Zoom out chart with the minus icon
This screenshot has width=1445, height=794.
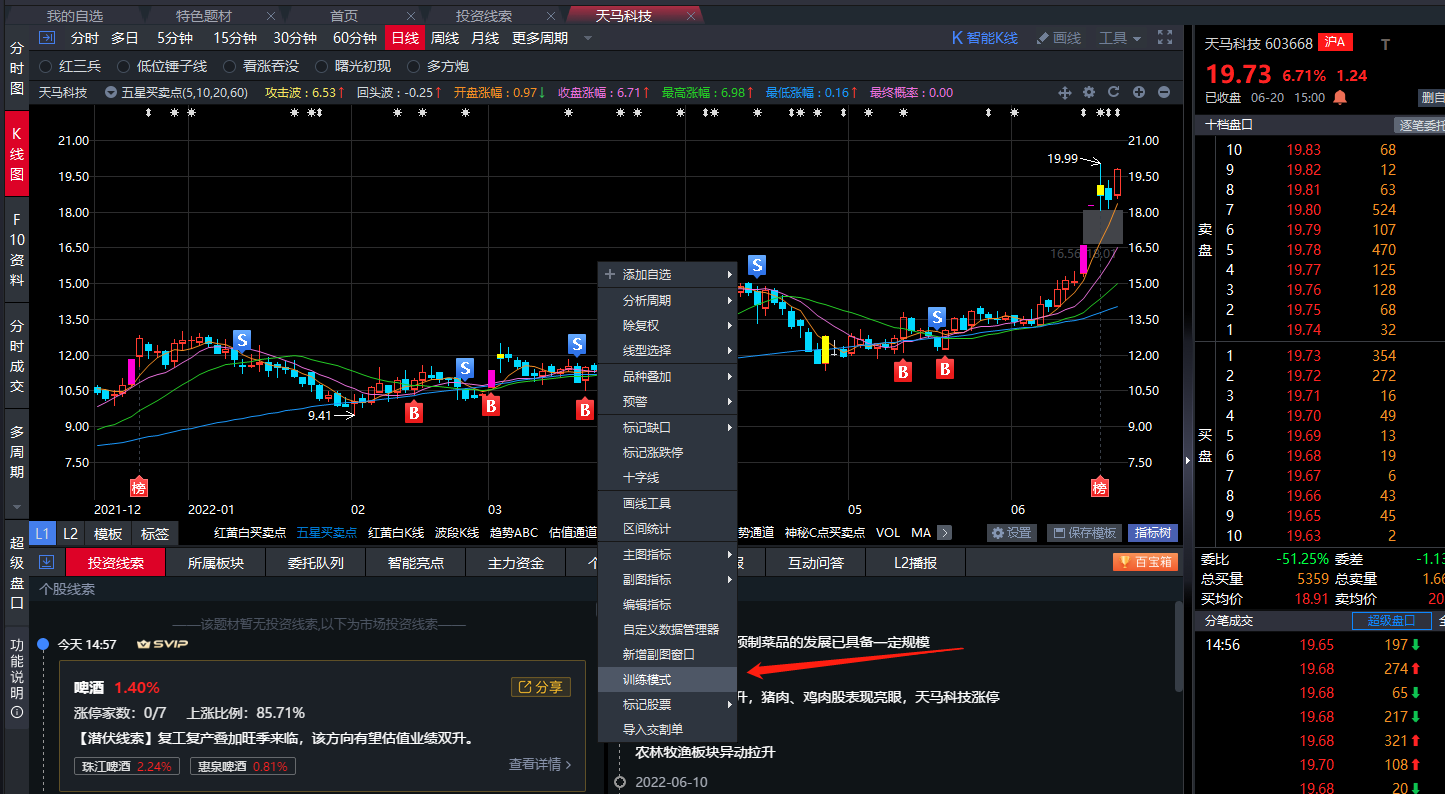click(x=1164, y=92)
